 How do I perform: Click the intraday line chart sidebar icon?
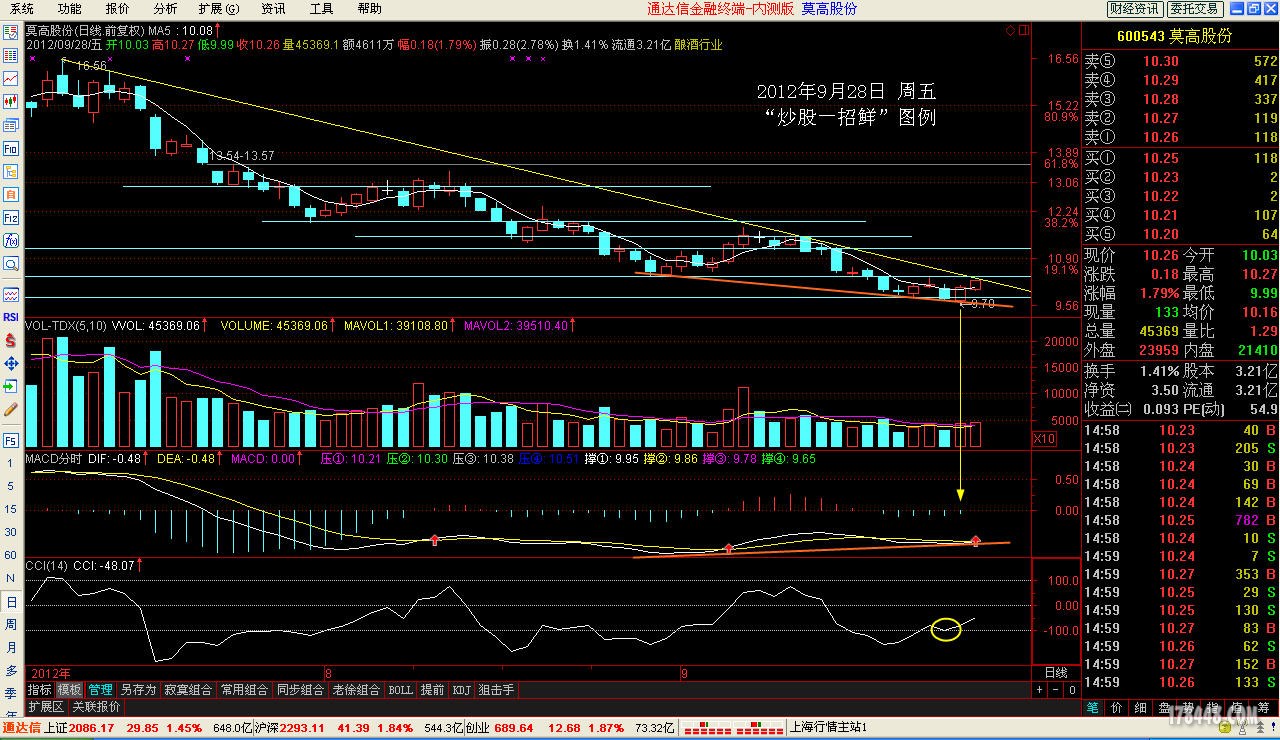[x=11, y=79]
